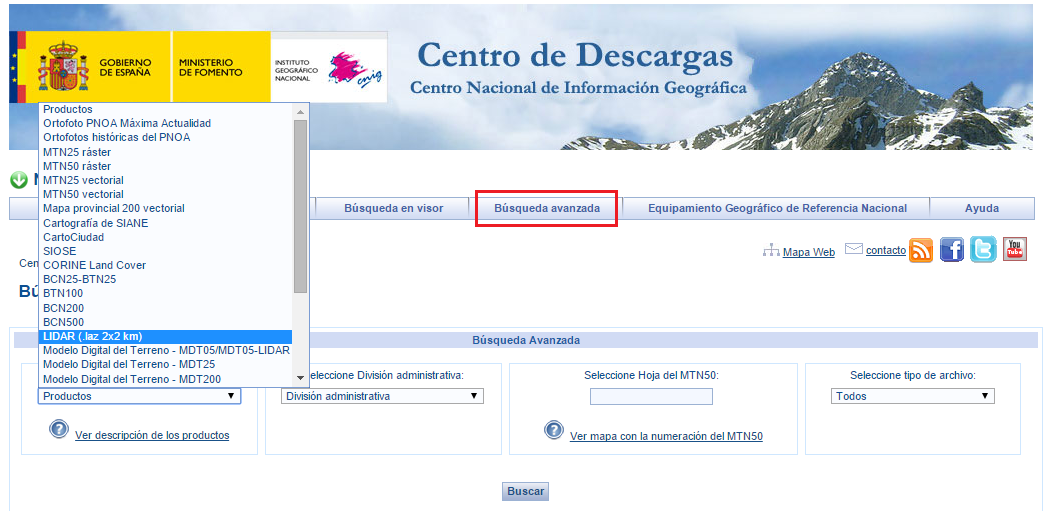Image resolution: width=1056 pixels, height=511 pixels.
Task: Open the Twitter icon link
Action: tap(983, 250)
